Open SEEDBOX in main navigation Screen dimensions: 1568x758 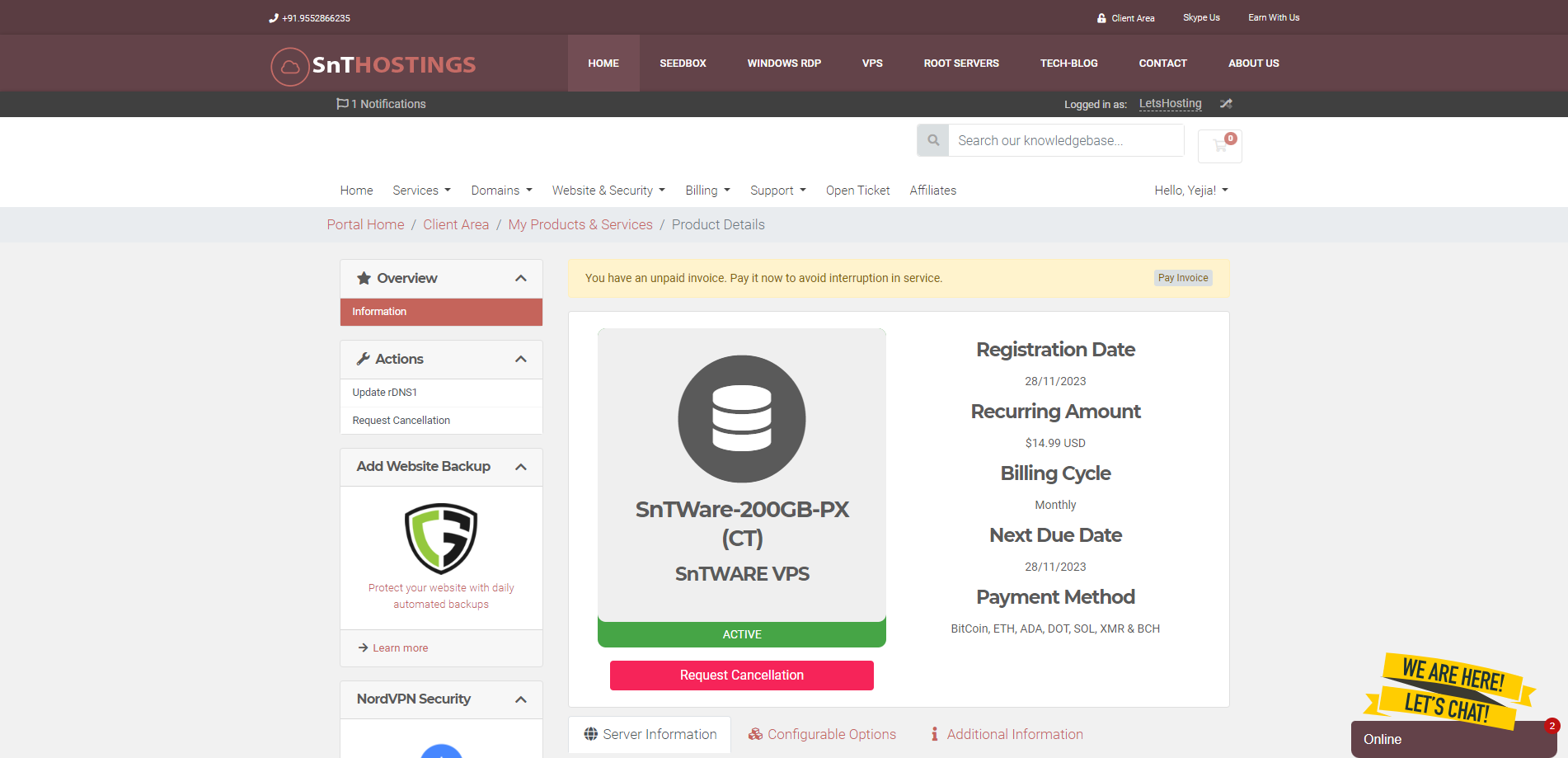tap(683, 64)
